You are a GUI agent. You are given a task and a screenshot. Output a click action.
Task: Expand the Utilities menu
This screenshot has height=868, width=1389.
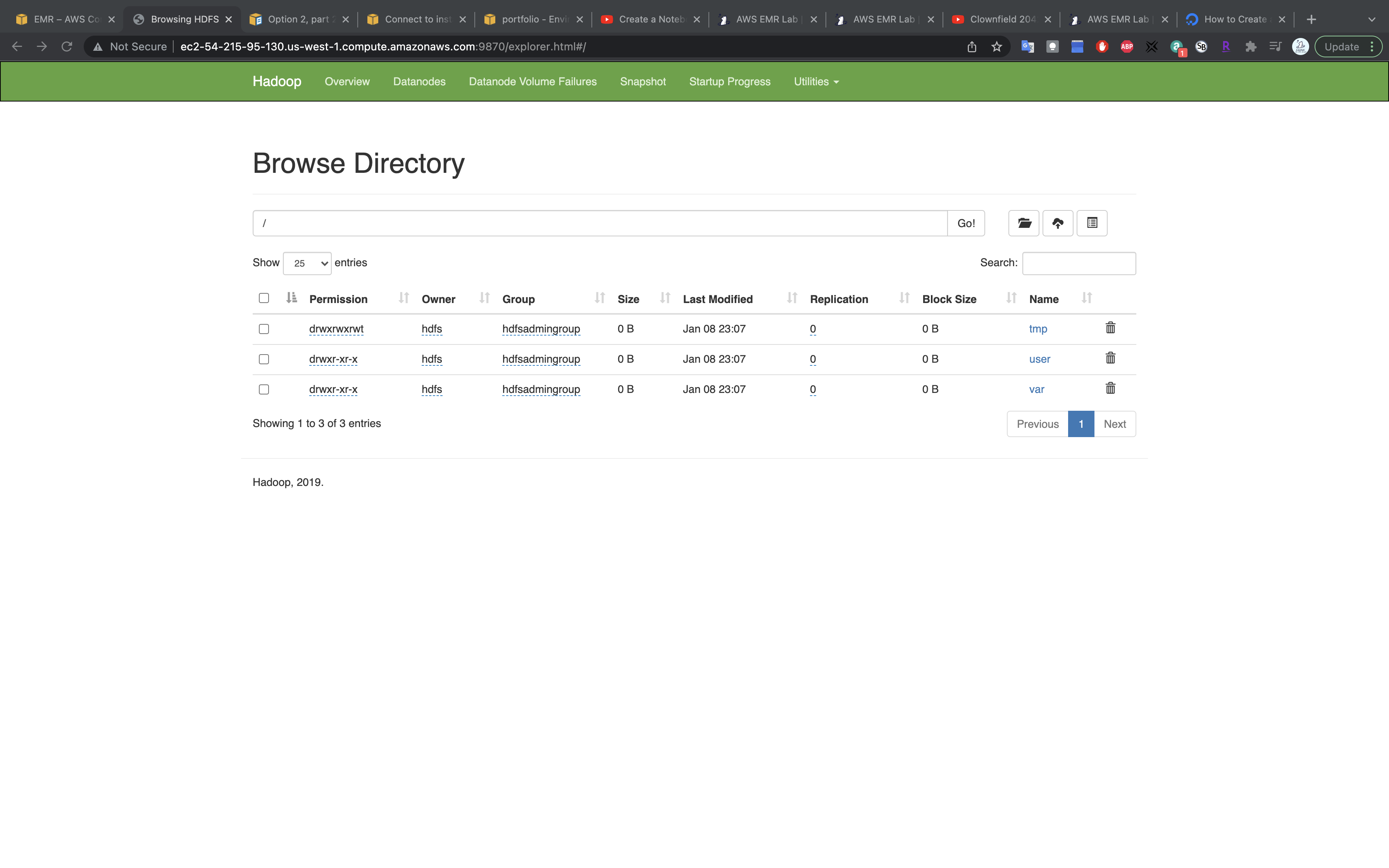pyautogui.click(x=815, y=81)
